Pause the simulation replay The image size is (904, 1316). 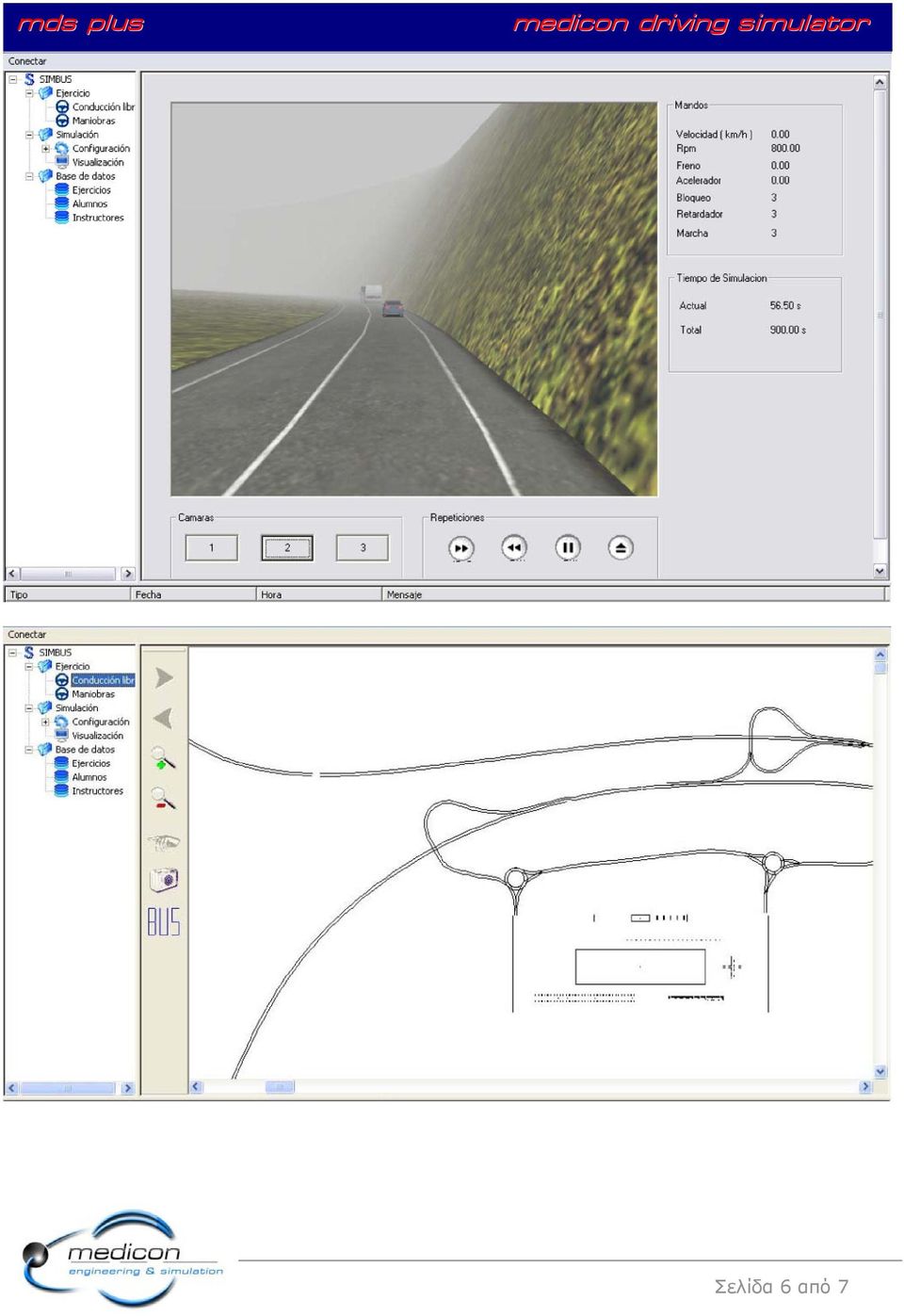pos(568,547)
